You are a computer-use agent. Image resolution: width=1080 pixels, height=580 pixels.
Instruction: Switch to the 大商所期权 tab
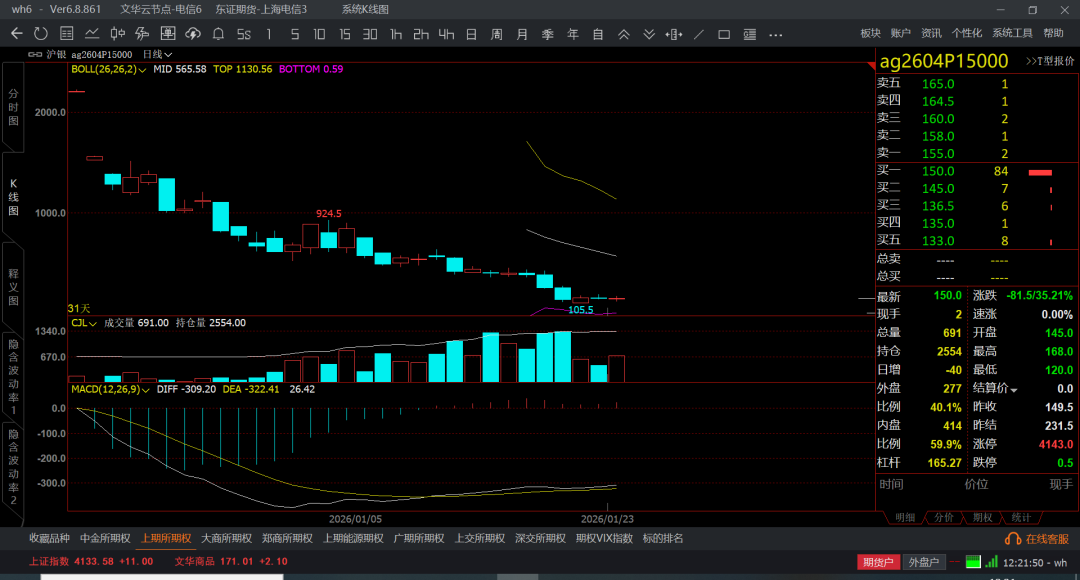pyautogui.click(x=228, y=538)
